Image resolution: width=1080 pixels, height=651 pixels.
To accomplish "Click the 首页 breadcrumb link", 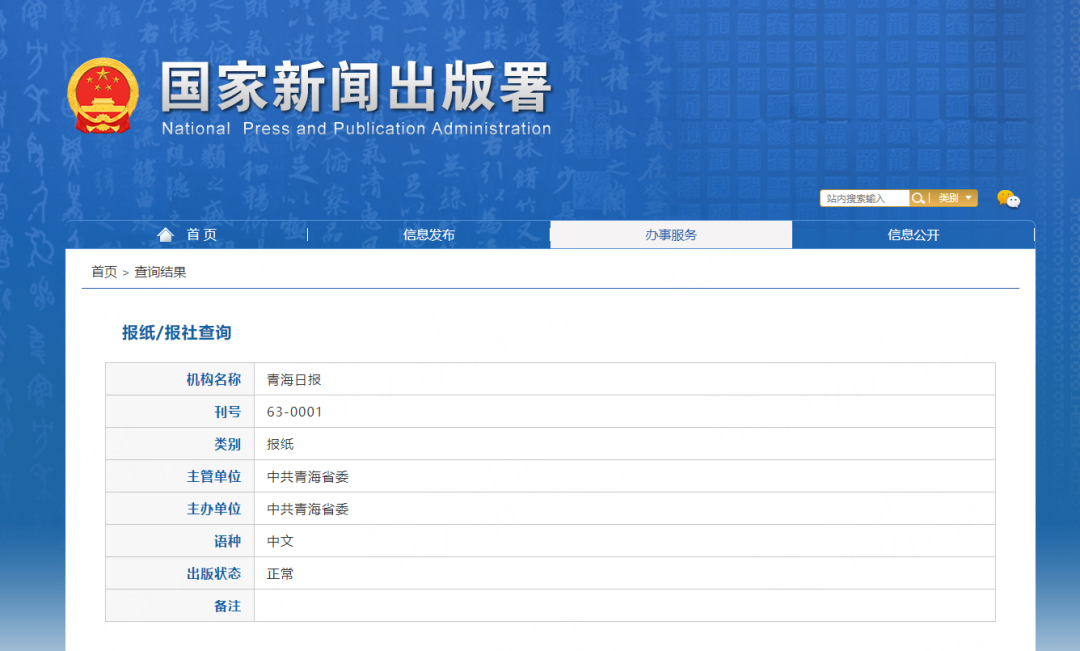I will (104, 272).
